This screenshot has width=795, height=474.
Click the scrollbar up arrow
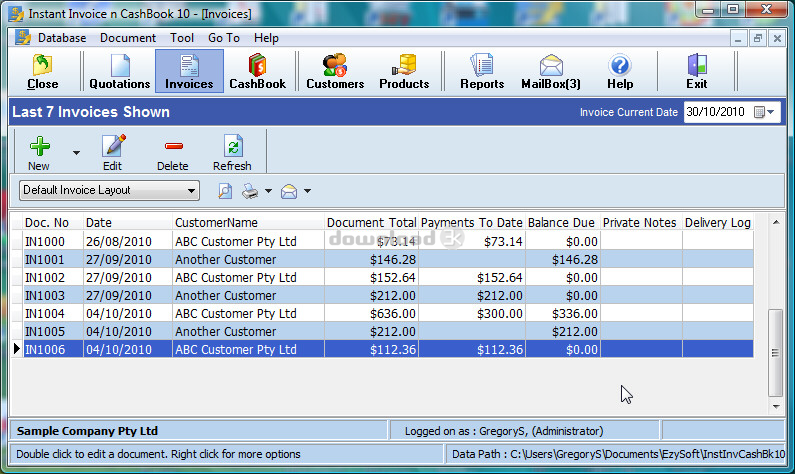(776, 222)
